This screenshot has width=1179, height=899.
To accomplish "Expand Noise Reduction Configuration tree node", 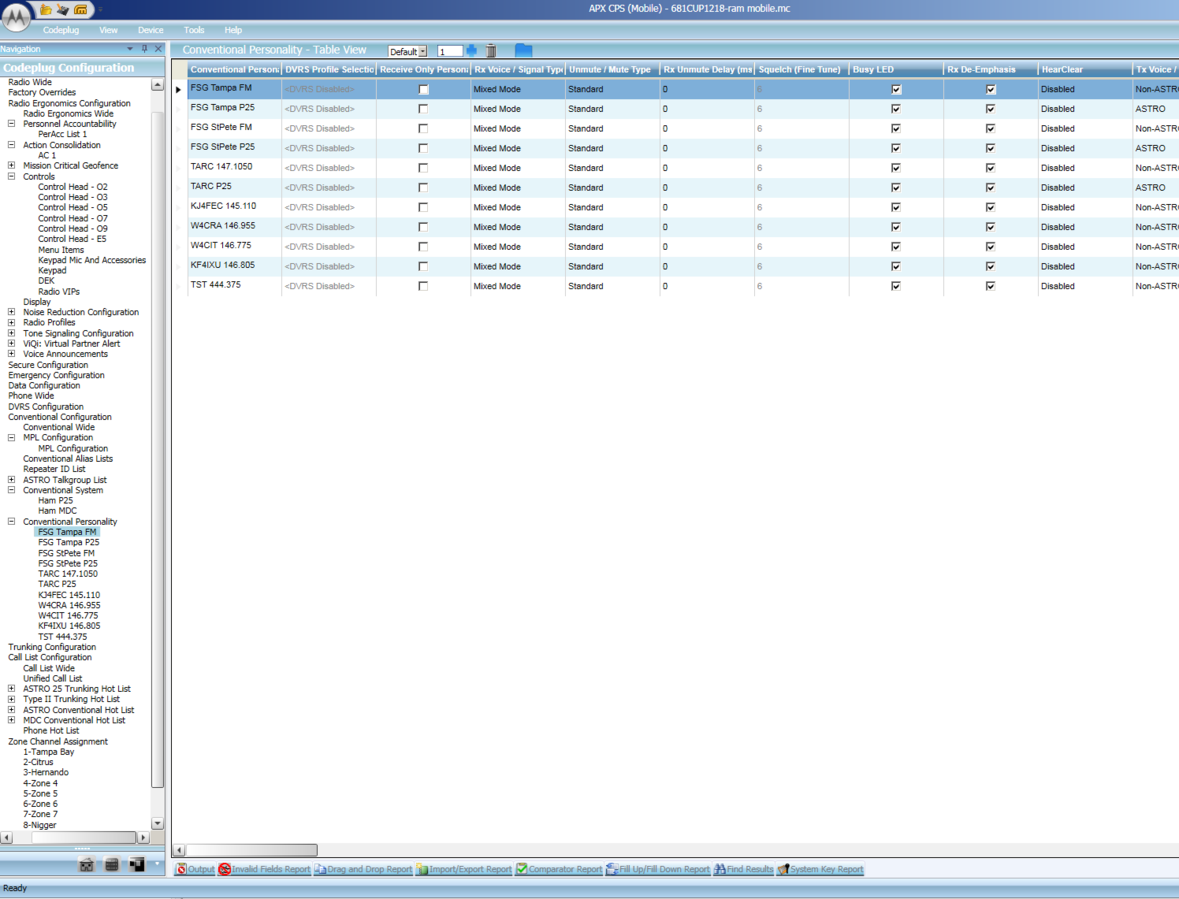I will coord(12,312).
